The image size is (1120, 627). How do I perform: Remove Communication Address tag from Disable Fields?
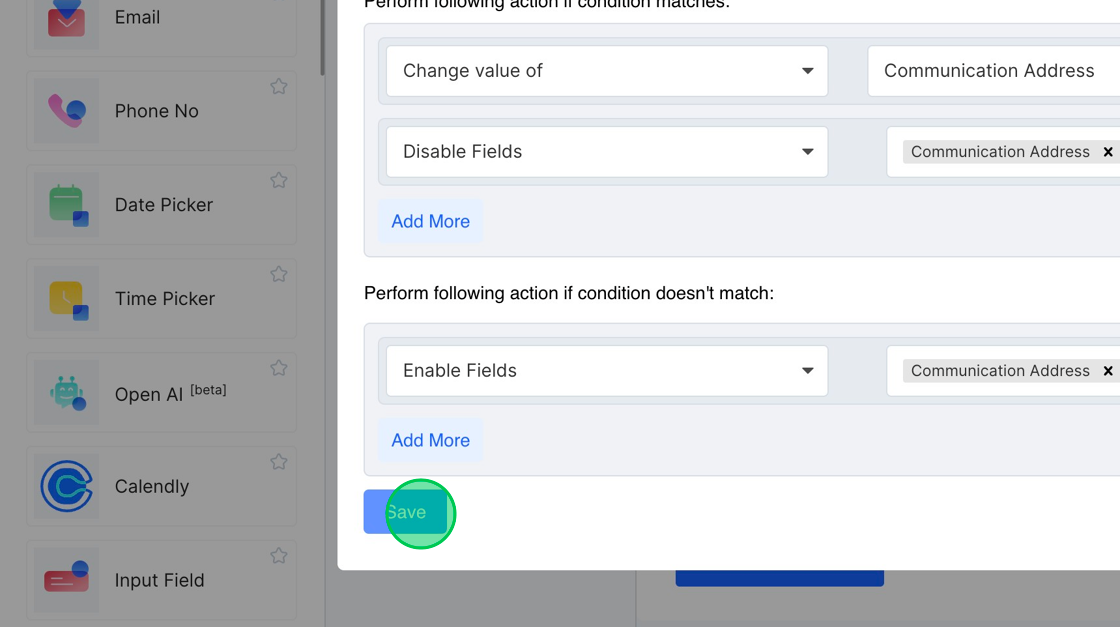[1107, 152]
